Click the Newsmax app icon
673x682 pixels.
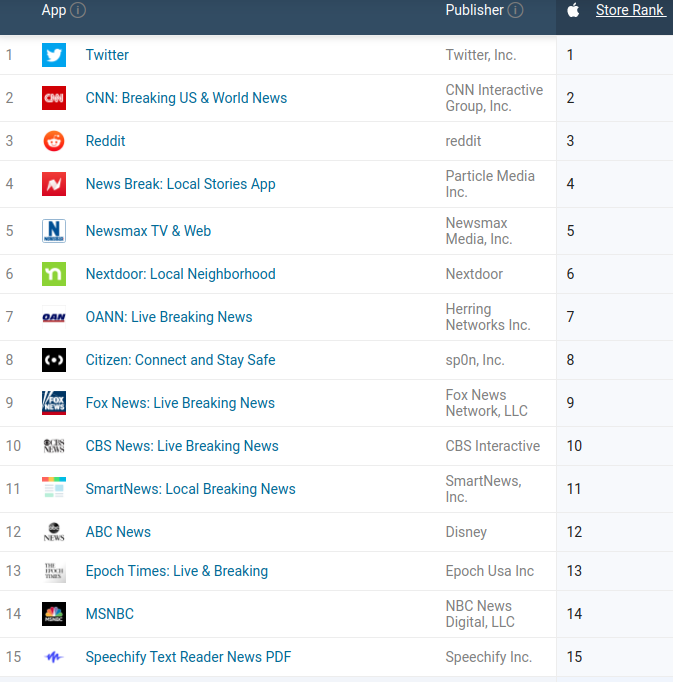tap(54, 231)
